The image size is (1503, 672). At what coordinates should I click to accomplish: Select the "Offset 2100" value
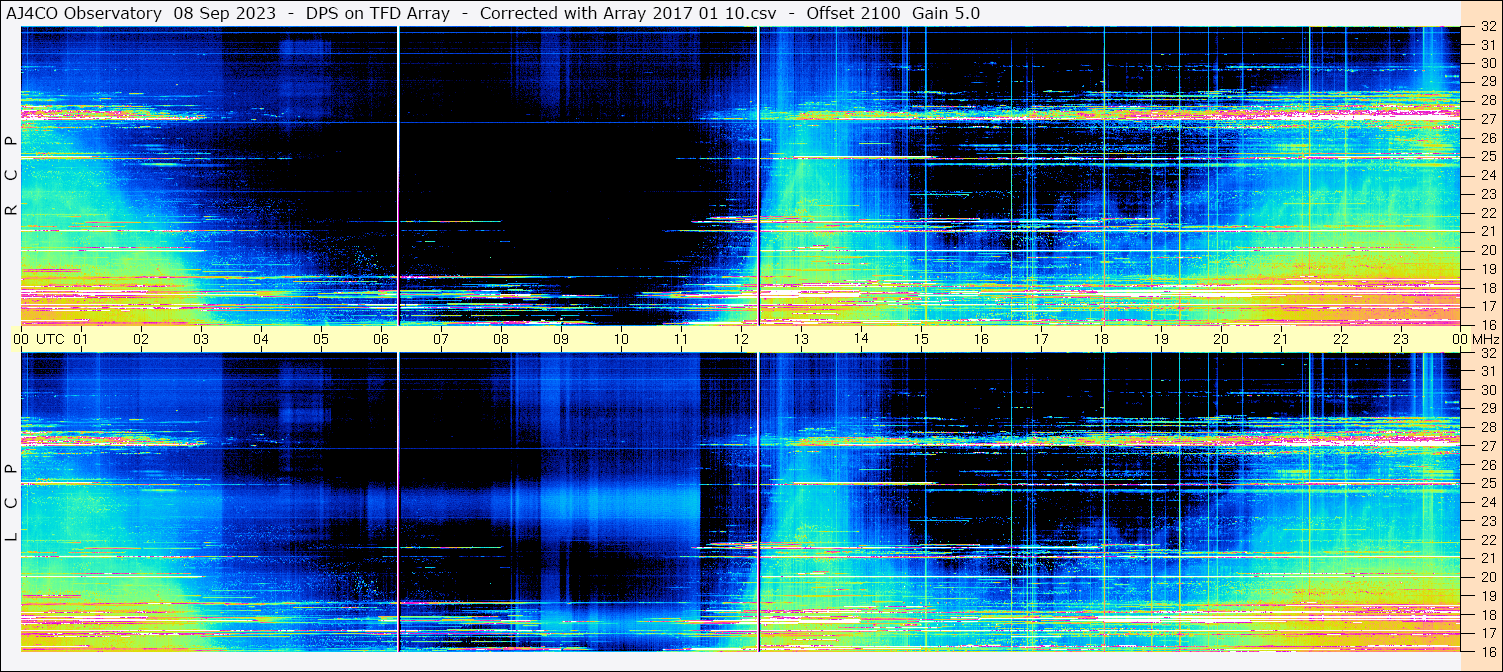852,13
